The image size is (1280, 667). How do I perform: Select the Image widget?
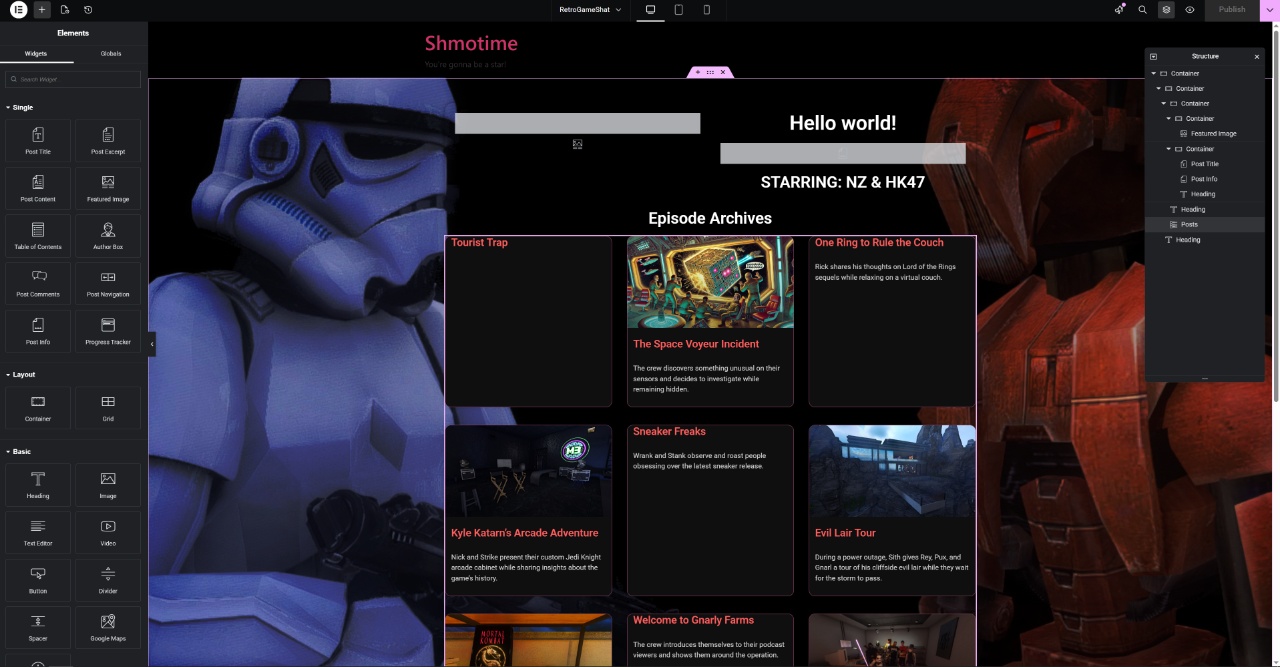pos(108,485)
